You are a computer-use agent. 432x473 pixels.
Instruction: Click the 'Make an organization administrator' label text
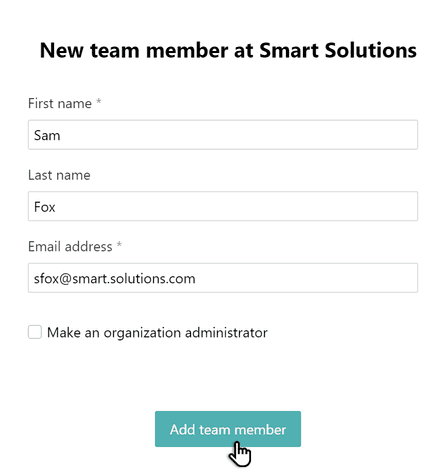(x=157, y=333)
